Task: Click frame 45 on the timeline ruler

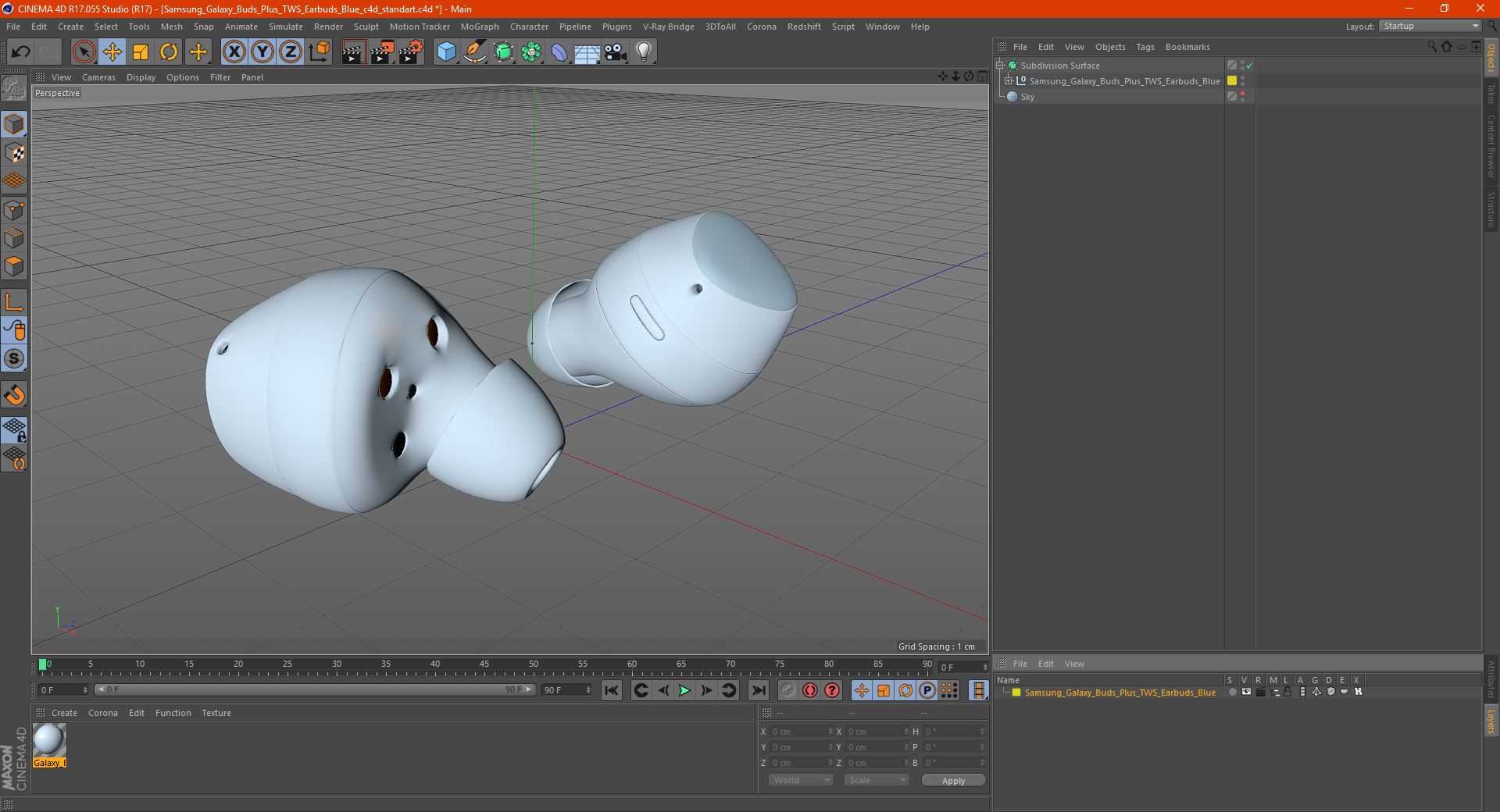Action: [x=484, y=666]
